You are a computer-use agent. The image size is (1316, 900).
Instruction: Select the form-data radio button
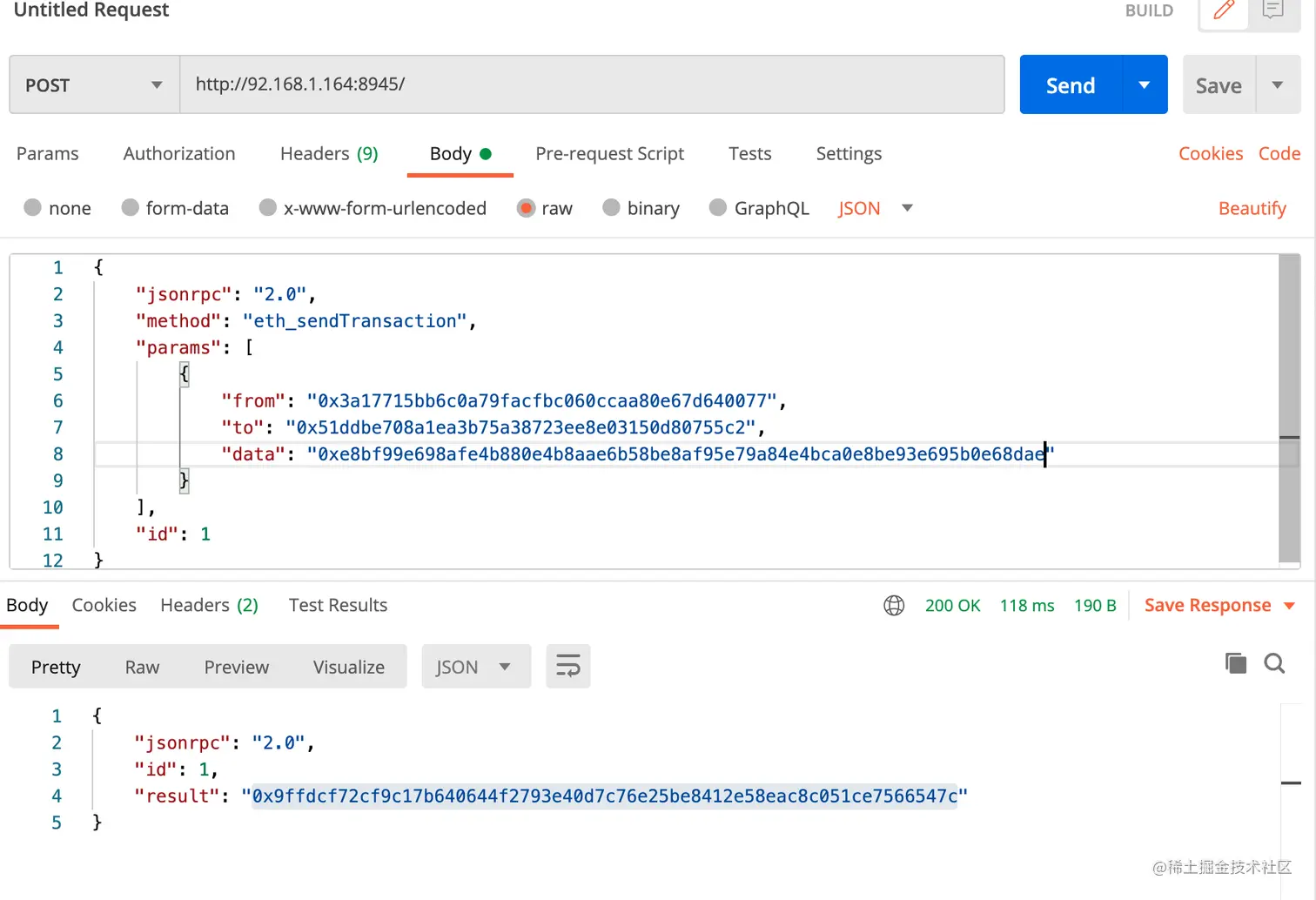tap(131, 208)
